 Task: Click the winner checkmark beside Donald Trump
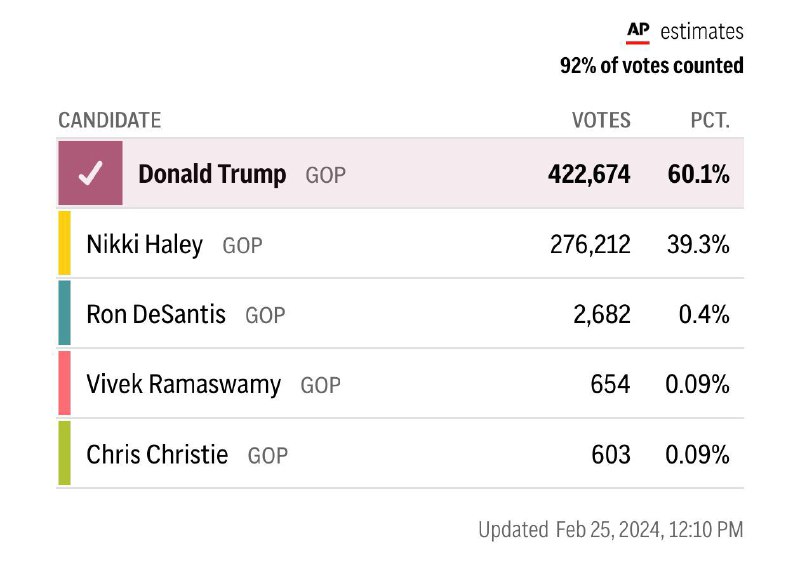pyautogui.click(x=91, y=174)
